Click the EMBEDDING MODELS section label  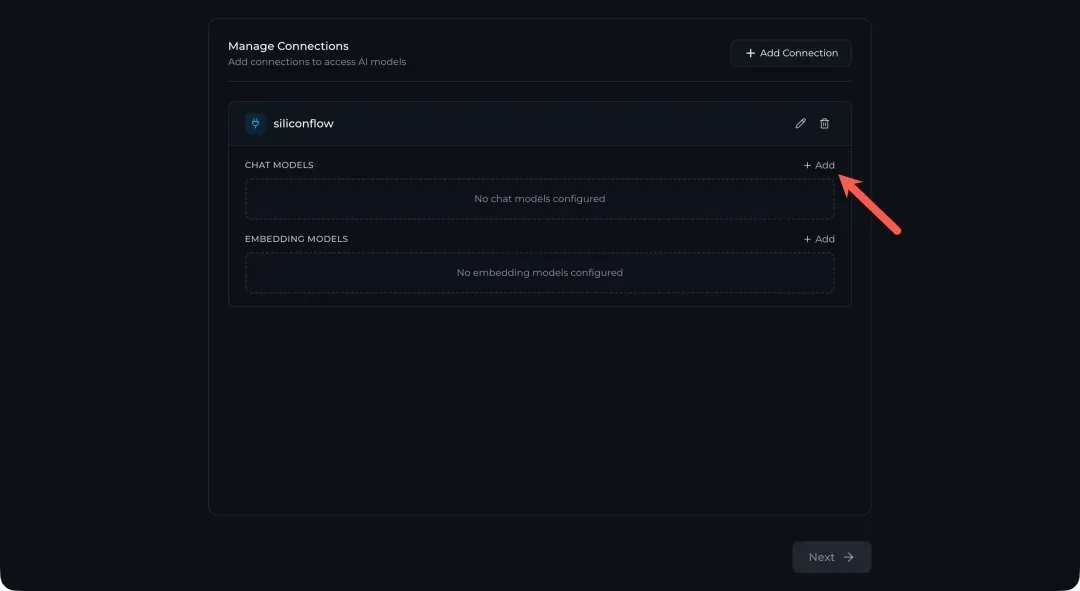[x=296, y=239]
